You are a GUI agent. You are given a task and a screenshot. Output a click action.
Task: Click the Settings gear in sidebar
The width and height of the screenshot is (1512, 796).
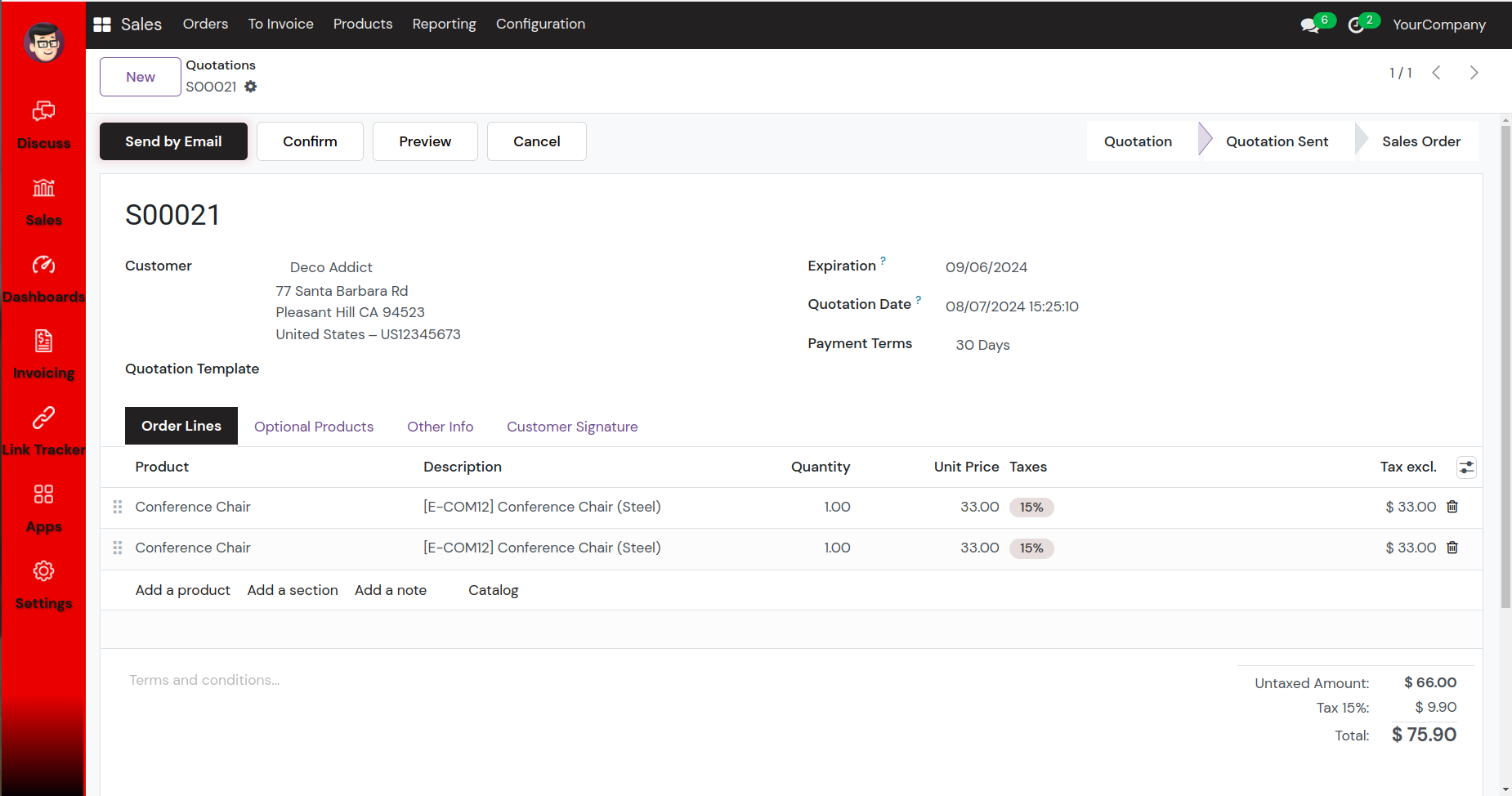pos(43,571)
